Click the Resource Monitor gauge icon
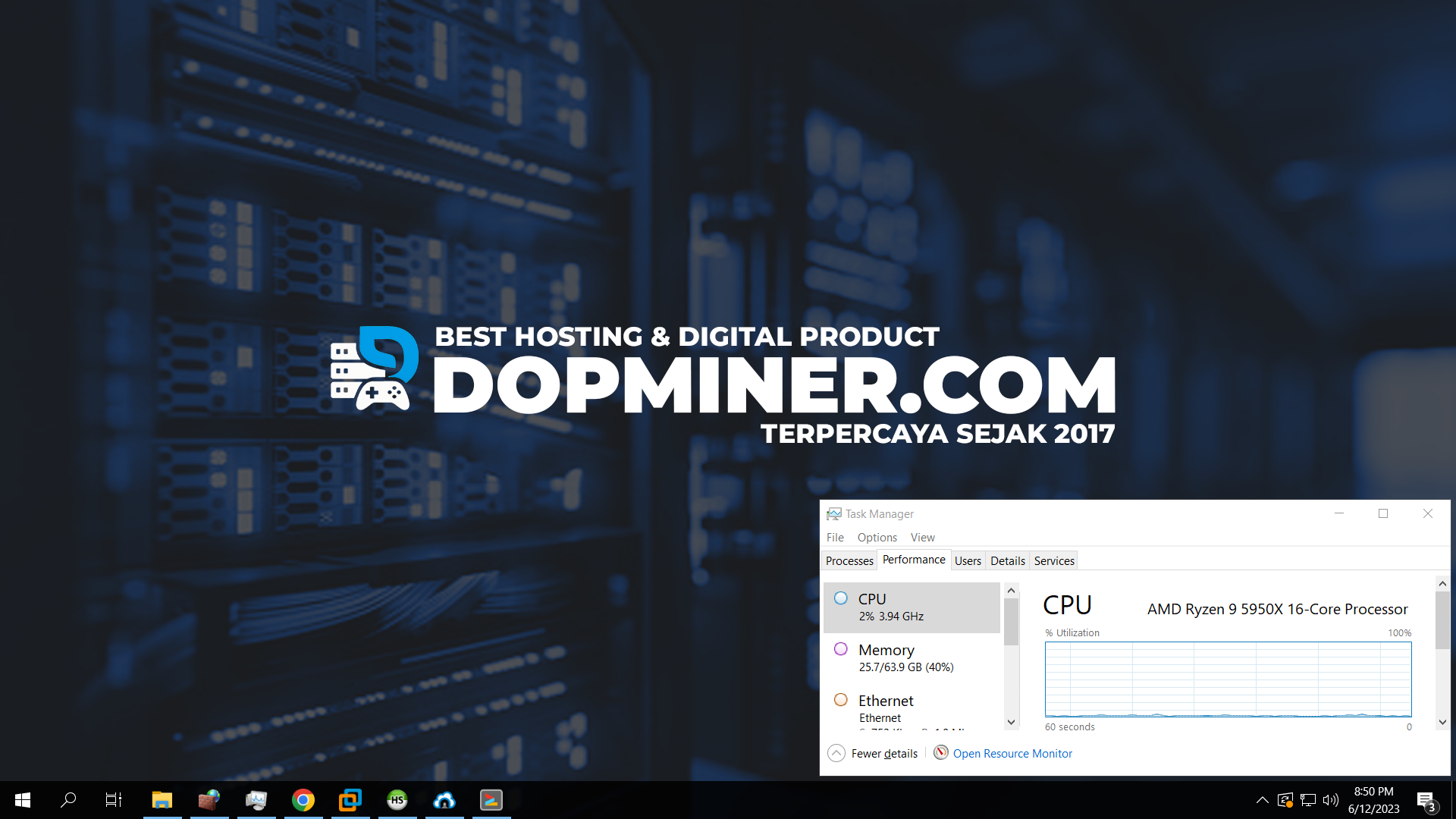Screen dimensions: 1456x819 (x=940, y=752)
